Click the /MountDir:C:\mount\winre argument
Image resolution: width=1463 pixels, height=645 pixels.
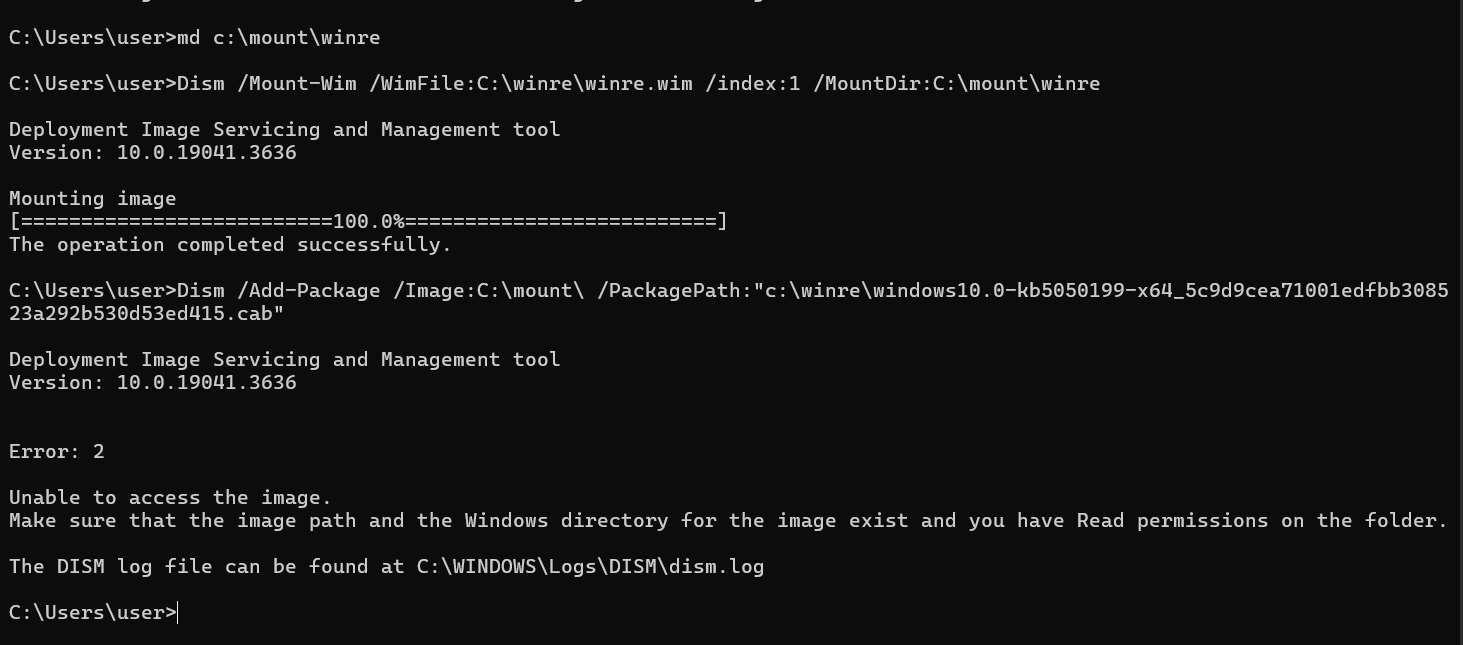click(x=957, y=84)
